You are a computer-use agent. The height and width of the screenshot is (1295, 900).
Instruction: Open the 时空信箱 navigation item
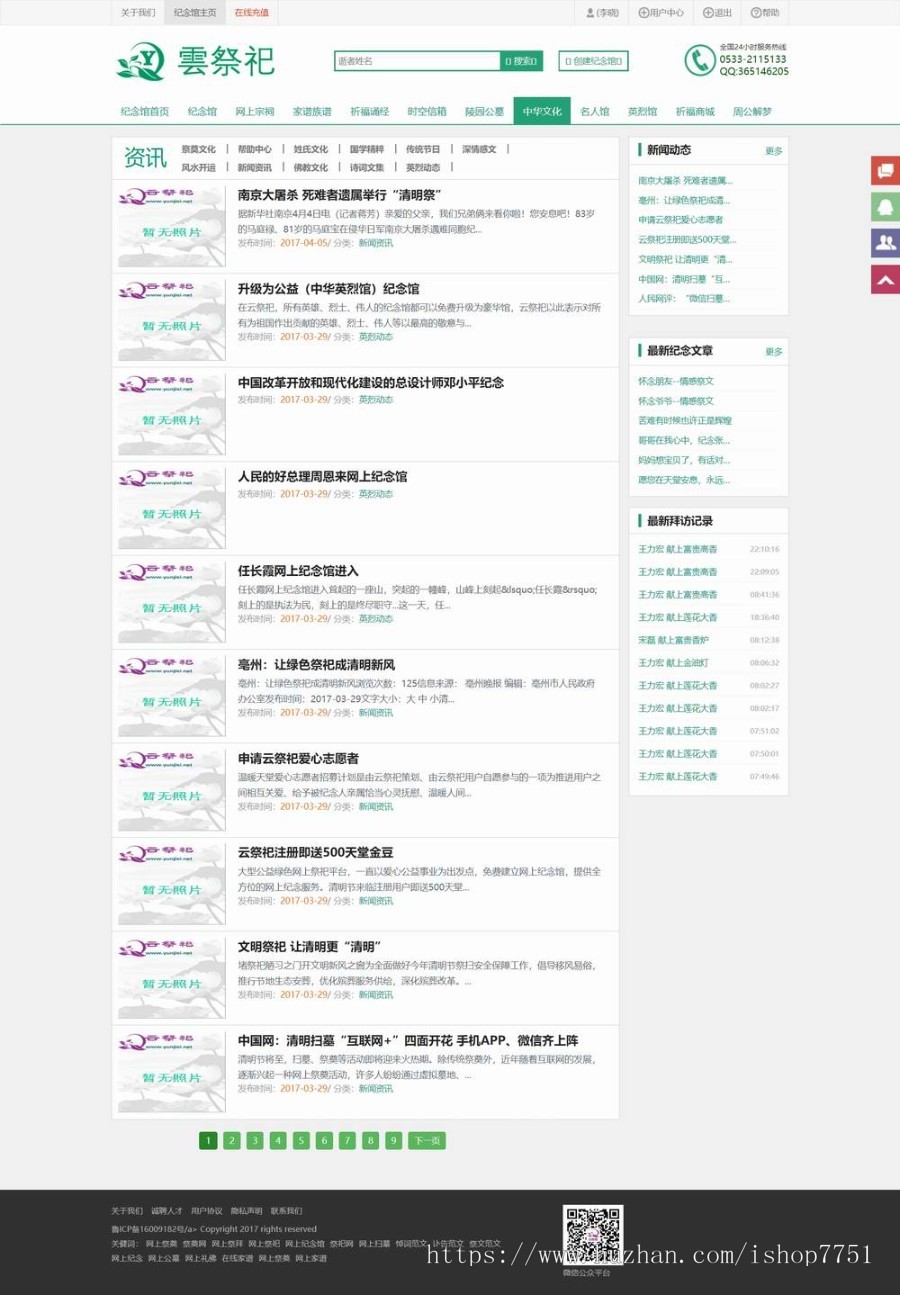pyautogui.click(x=427, y=112)
